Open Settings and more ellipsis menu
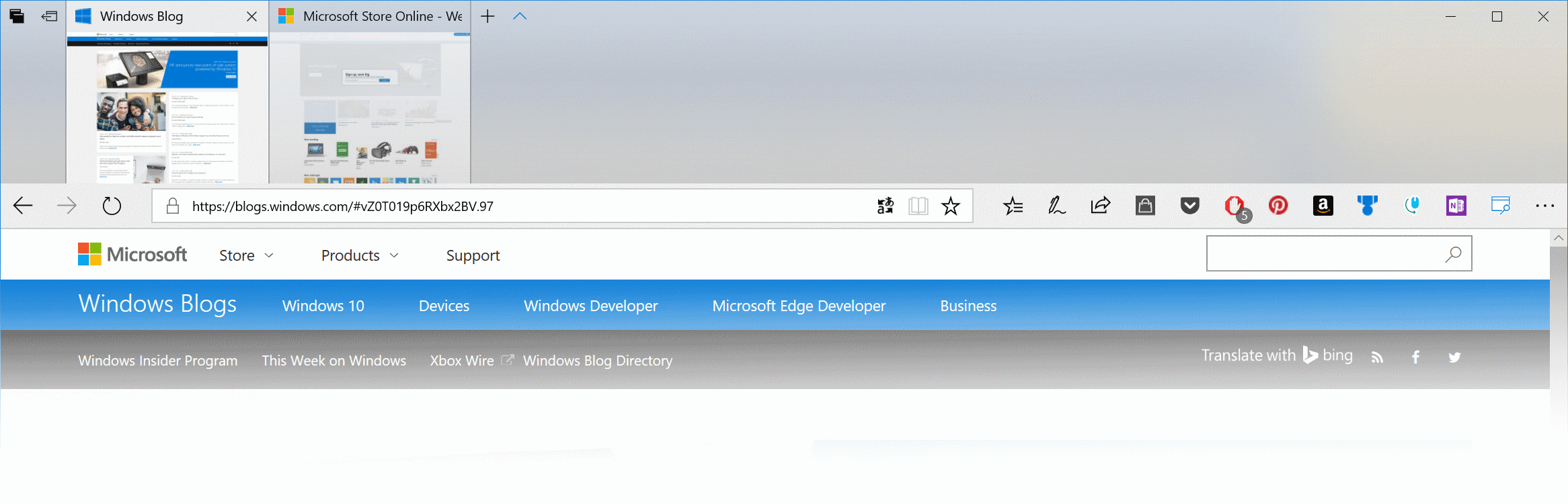This screenshot has width=1568, height=504. pyautogui.click(x=1544, y=206)
